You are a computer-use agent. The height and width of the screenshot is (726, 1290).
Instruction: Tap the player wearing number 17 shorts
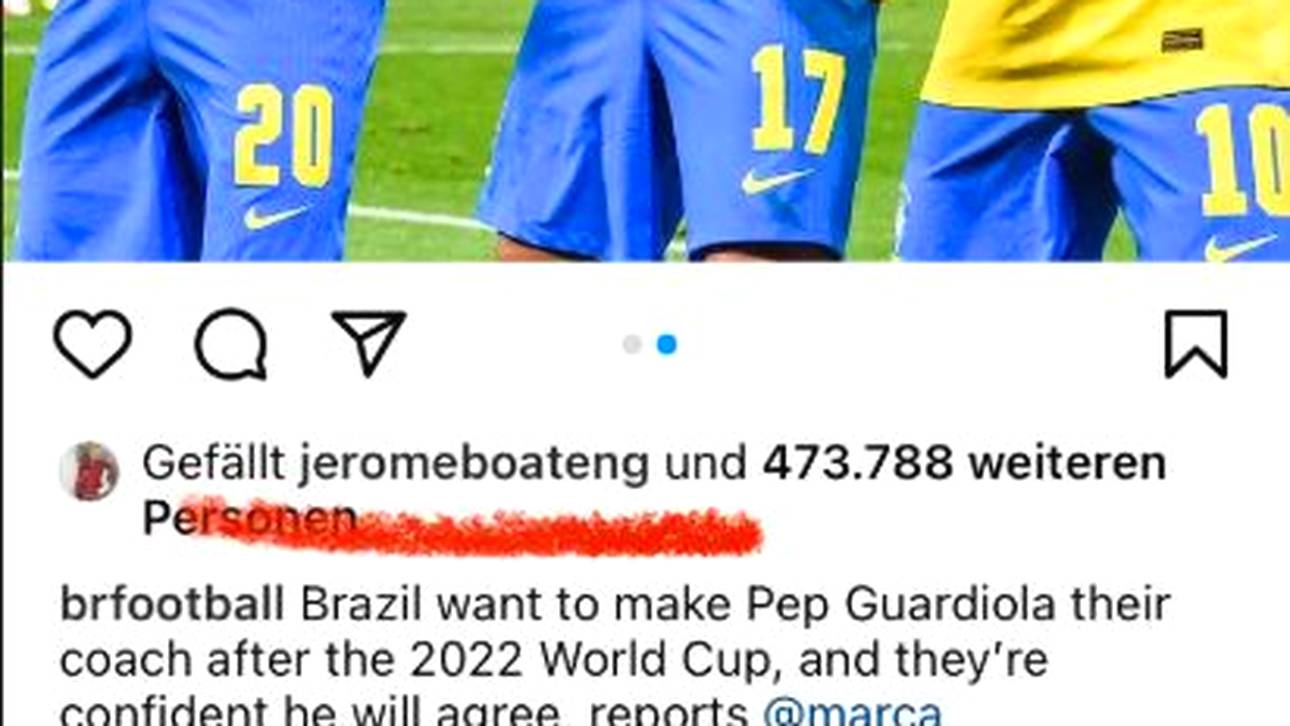pos(680,130)
